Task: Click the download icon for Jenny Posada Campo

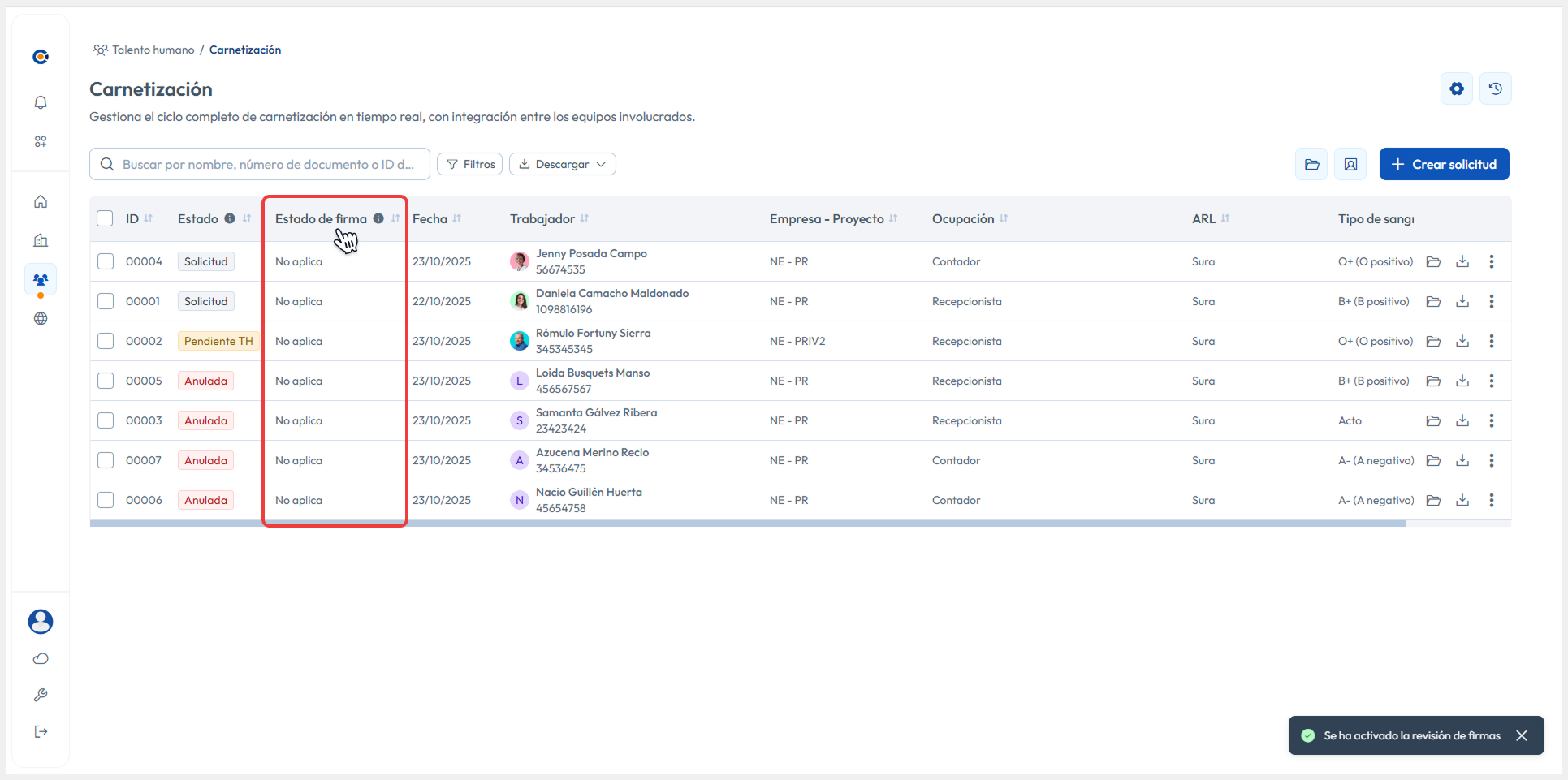Action: click(1462, 261)
